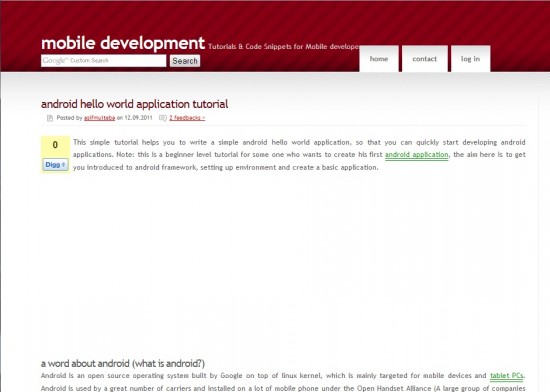The image size is (550, 392).
Task: Click the Digg count showing 0
Action: pyautogui.click(x=55, y=145)
